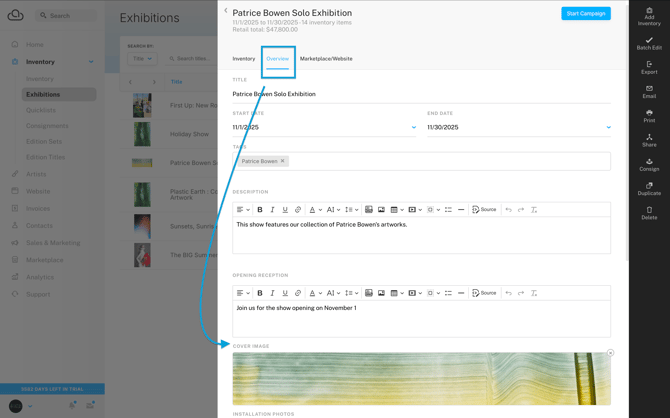
Task: Open Batch Edit from the right sidebar
Action: click(x=649, y=41)
